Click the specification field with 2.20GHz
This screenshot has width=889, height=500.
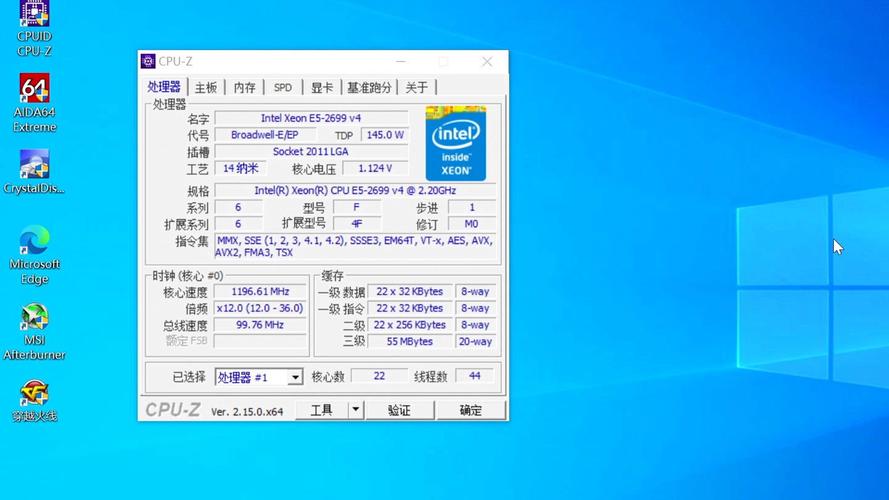tap(355, 190)
